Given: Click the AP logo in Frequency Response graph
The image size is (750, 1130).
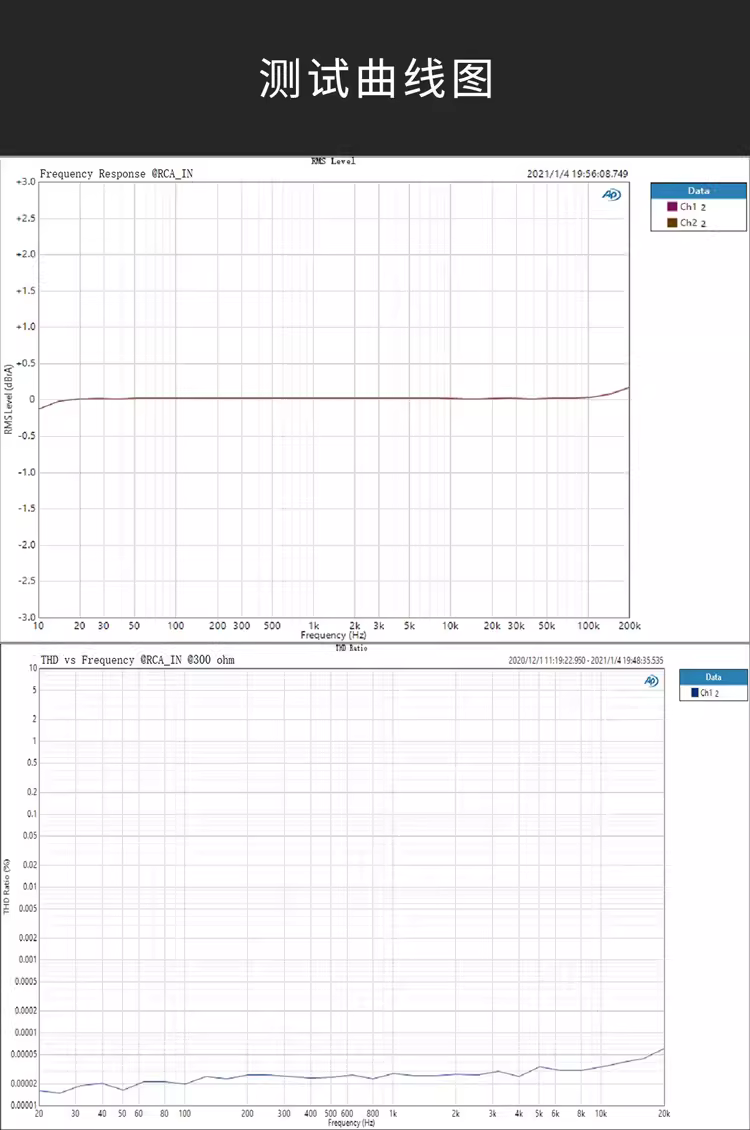Looking at the screenshot, I should tap(610, 195).
